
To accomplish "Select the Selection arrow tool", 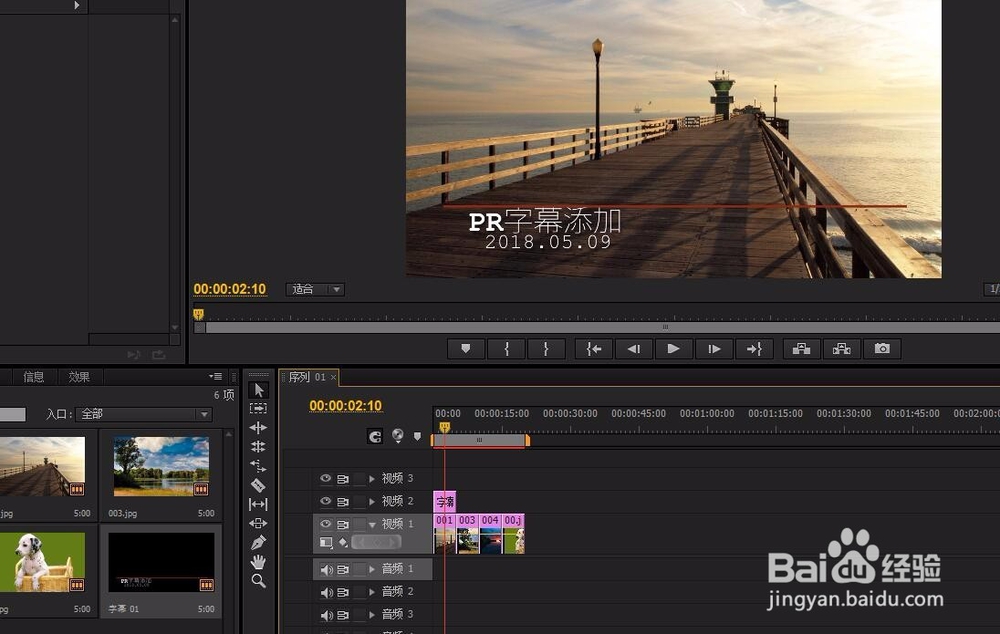I will point(258,390).
